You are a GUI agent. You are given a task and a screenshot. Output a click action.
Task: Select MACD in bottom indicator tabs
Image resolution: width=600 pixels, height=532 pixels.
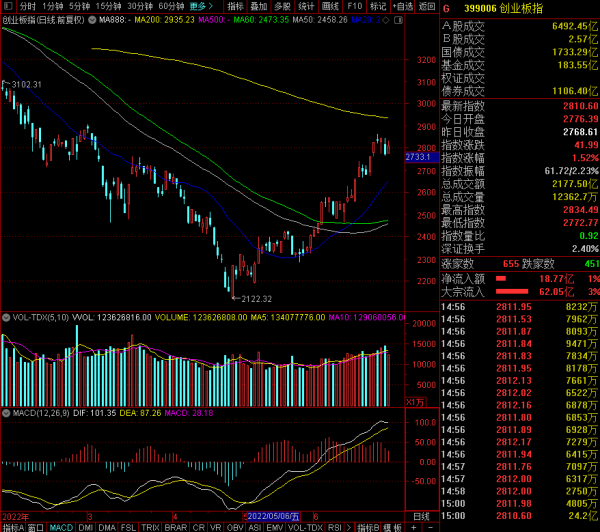tap(62, 526)
